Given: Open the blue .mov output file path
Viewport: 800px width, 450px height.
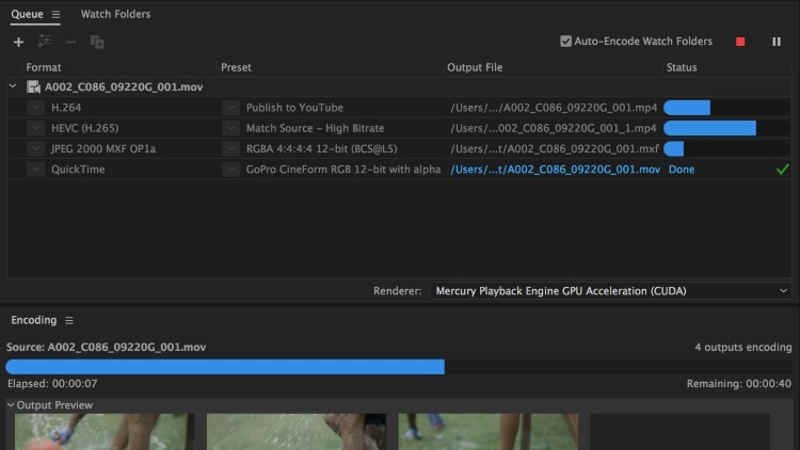Looking at the screenshot, I should pos(555,169).
